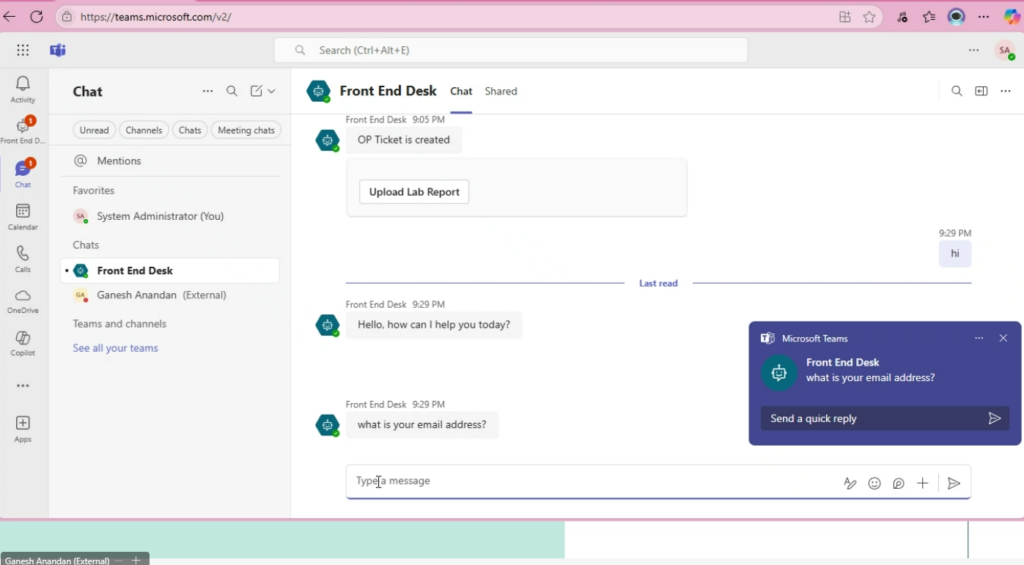Search within the chat list
This screenshot has width=1024, height=565.
pos(232,91)
